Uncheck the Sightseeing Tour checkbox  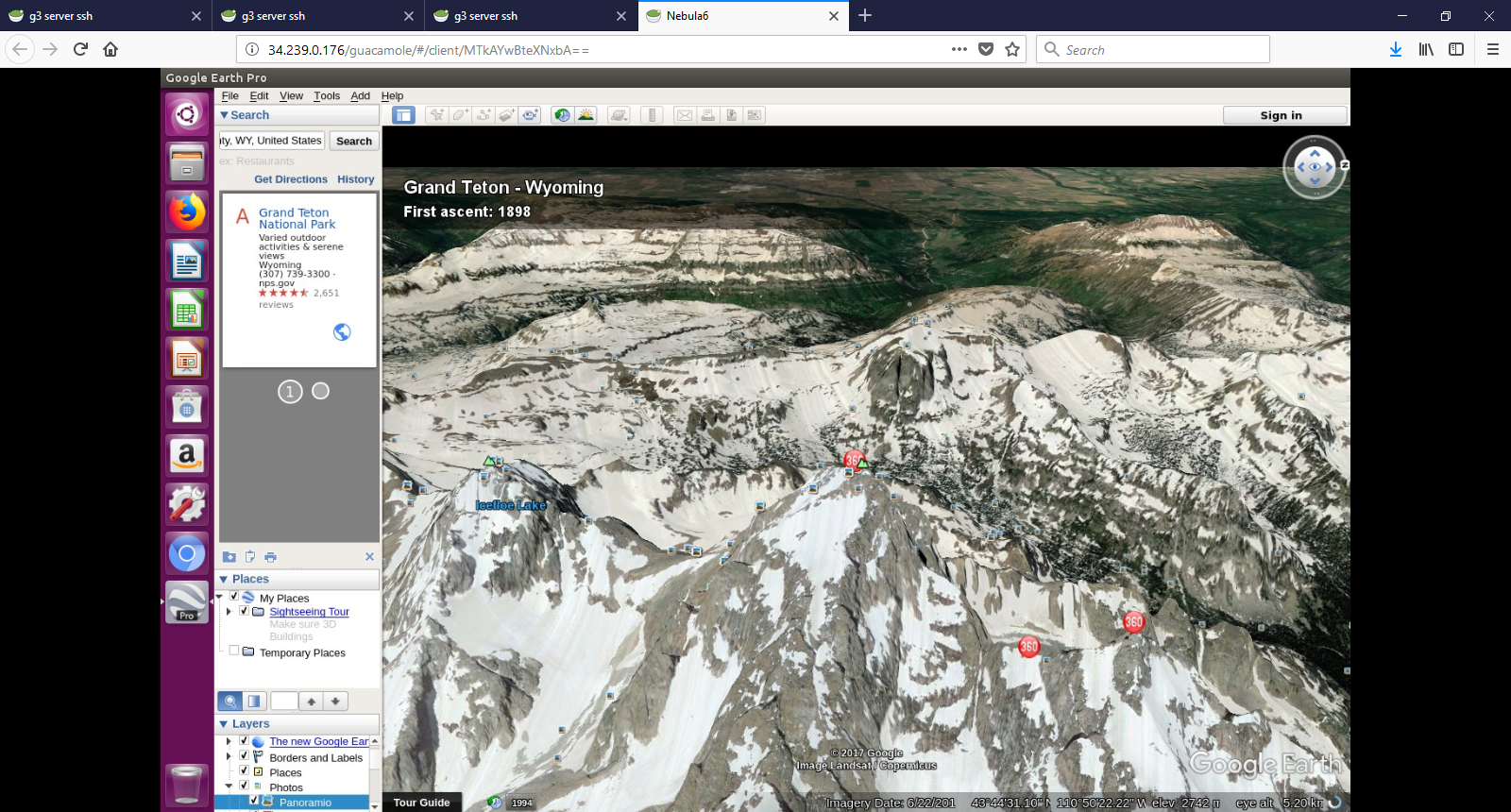click(x=244, y=611)
